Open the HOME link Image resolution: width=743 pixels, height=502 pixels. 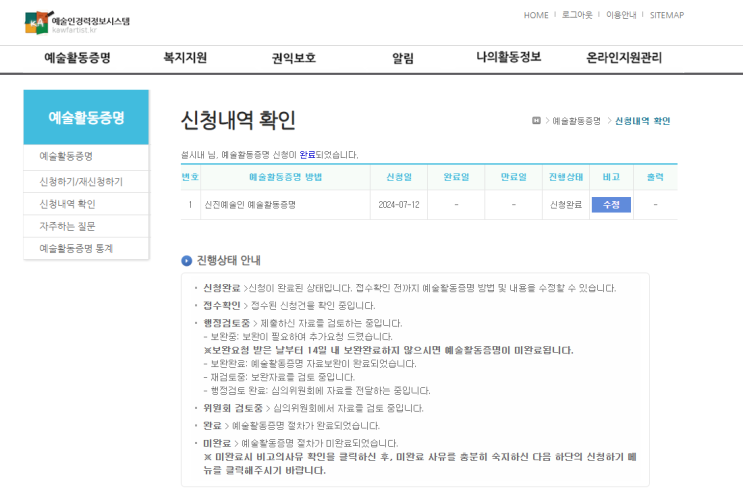point(536,15)
